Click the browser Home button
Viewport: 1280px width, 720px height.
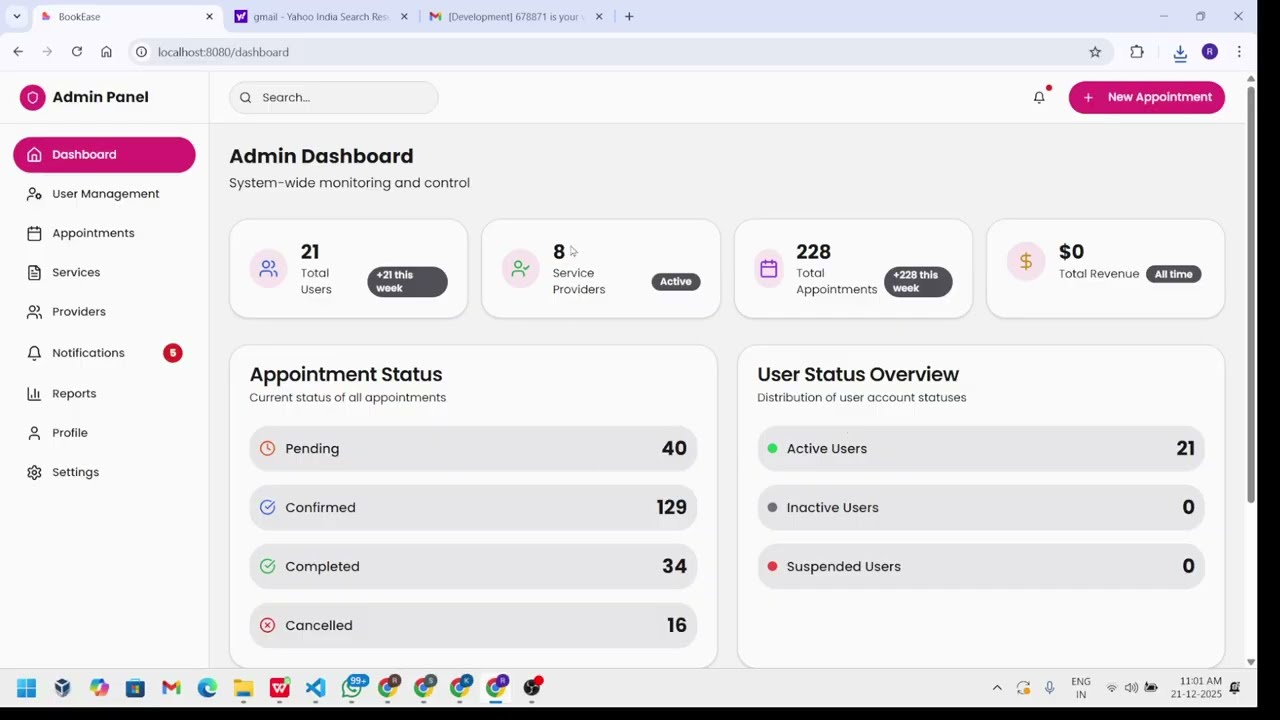tap(106, 52)
